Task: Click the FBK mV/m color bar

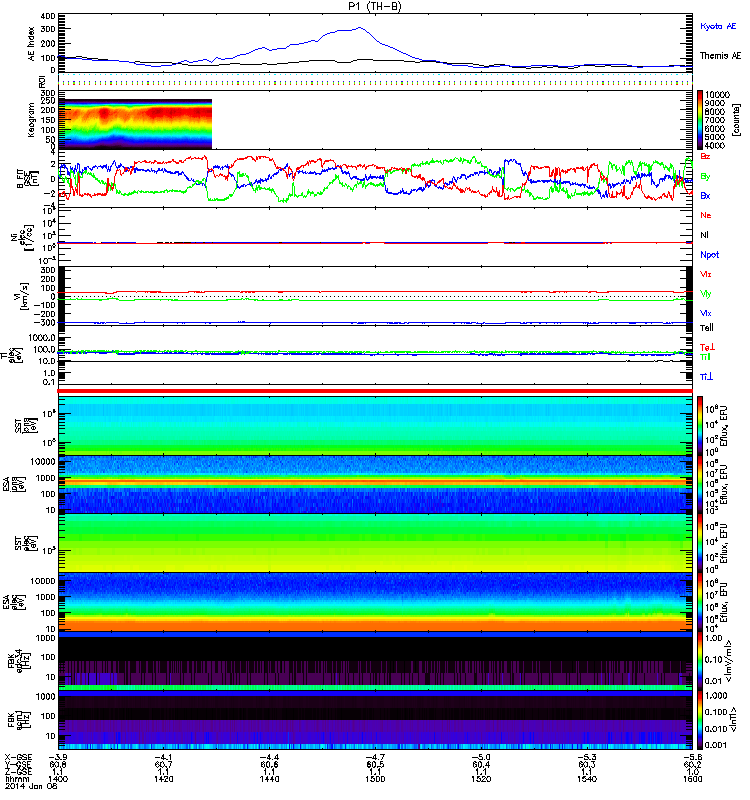Action: pyautogui.click(x=700, y=661)
